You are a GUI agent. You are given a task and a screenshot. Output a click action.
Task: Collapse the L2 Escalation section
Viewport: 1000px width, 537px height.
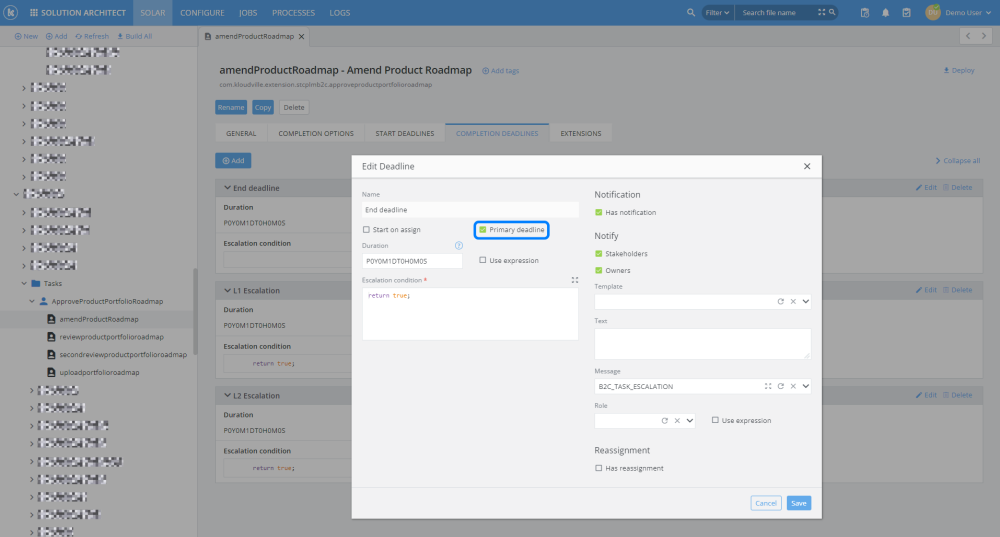point(227,395)
